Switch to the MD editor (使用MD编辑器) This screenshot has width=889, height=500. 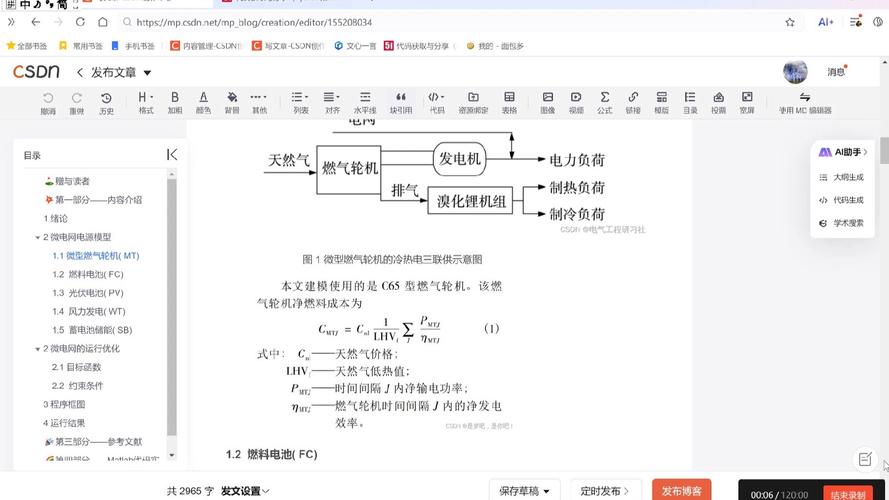pos(805,103)
